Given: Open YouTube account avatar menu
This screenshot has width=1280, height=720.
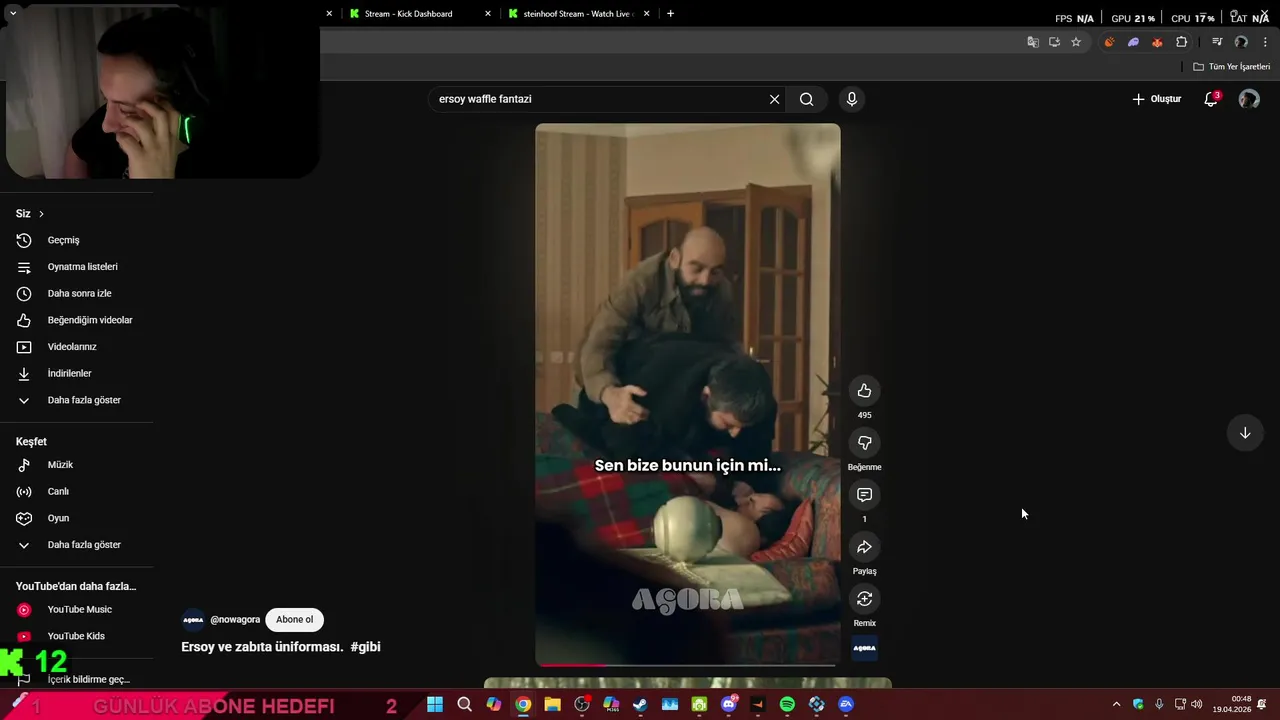Looking at the screenshot, I should tap(1249, 99).
